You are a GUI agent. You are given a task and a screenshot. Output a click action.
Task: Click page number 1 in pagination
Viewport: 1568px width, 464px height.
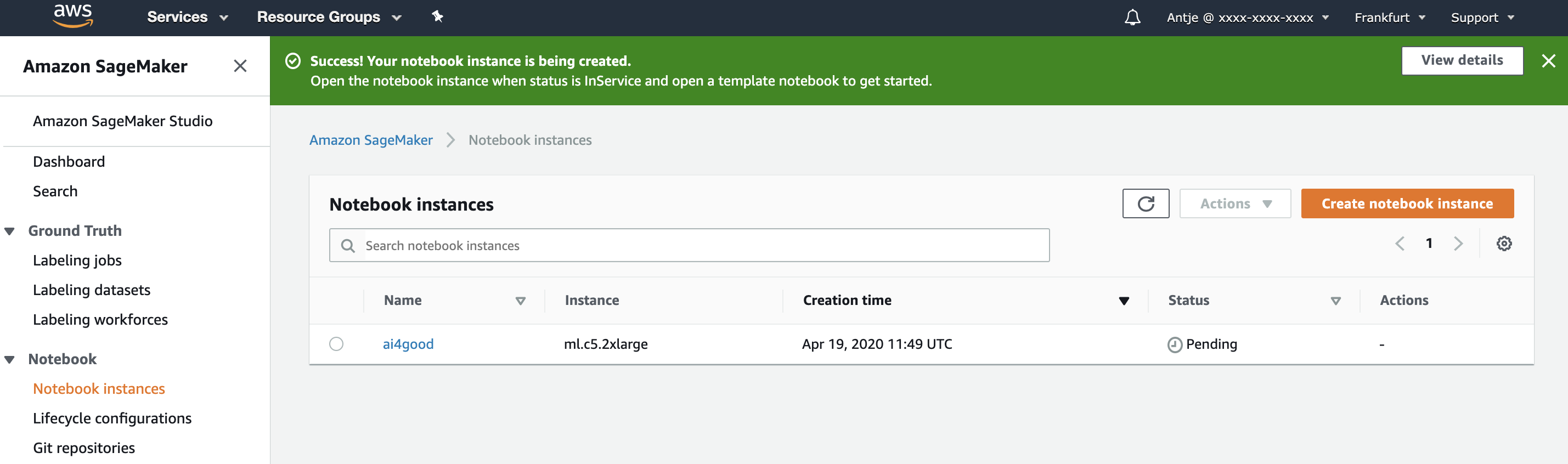point(1429,244)
